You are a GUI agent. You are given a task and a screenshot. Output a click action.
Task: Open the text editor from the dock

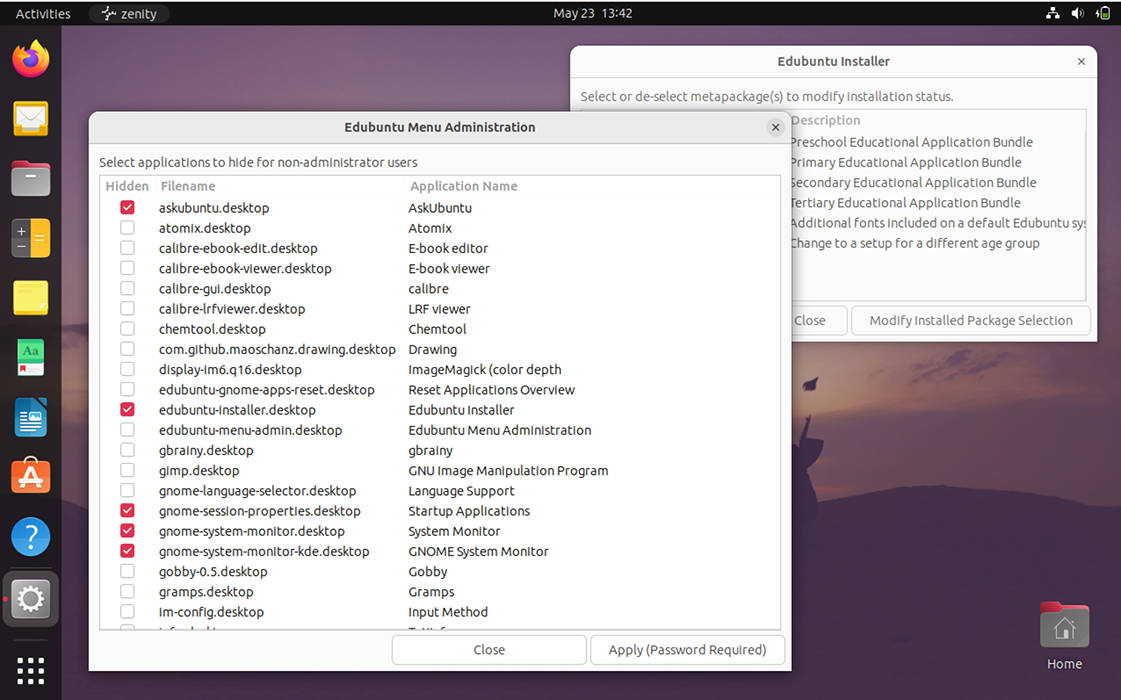click(x=30, y=298)
